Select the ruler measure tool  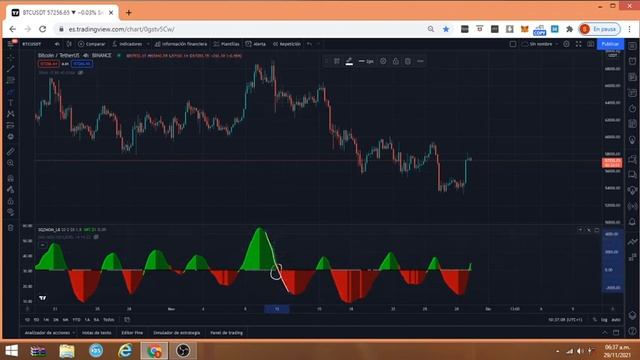point(11,151)
